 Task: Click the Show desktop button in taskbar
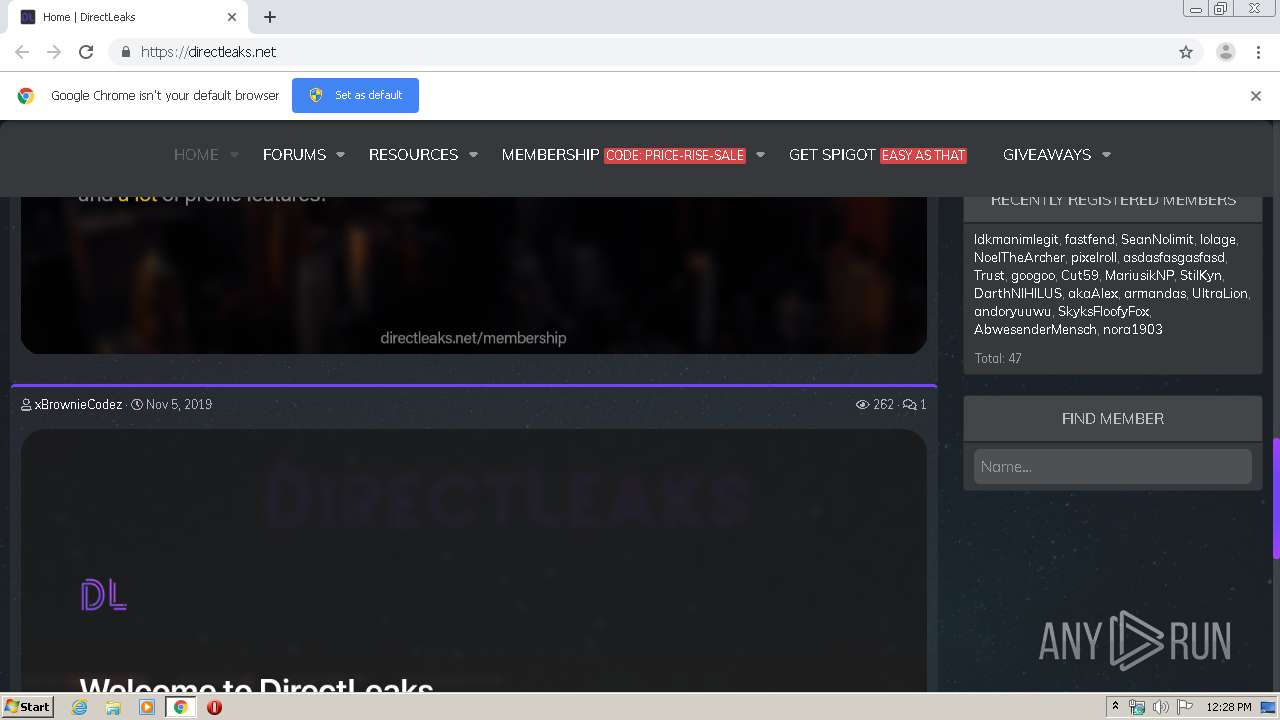click(1269, 707)
